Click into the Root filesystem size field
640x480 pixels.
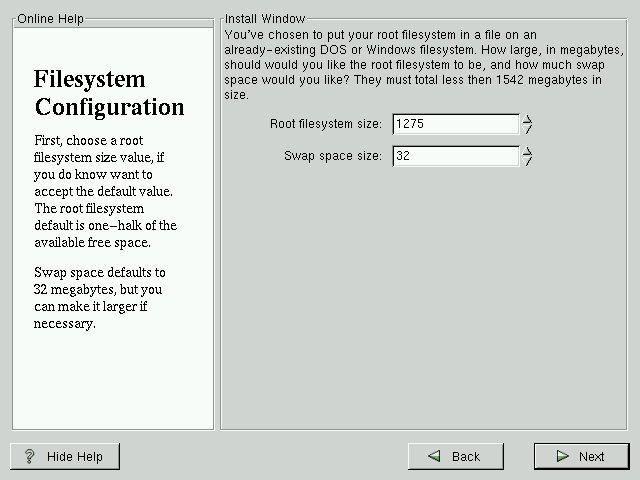(x=455, y=124)
